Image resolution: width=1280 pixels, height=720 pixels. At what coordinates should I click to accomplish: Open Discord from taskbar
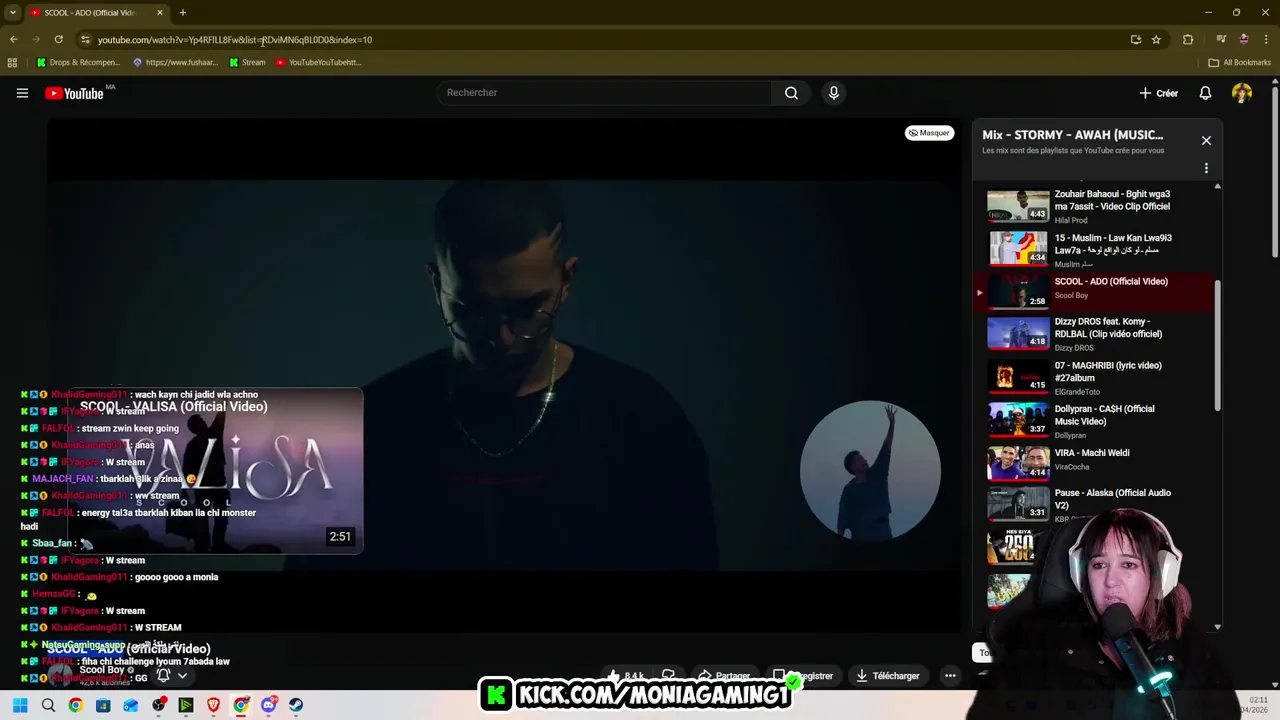click(x=268, y=705)
